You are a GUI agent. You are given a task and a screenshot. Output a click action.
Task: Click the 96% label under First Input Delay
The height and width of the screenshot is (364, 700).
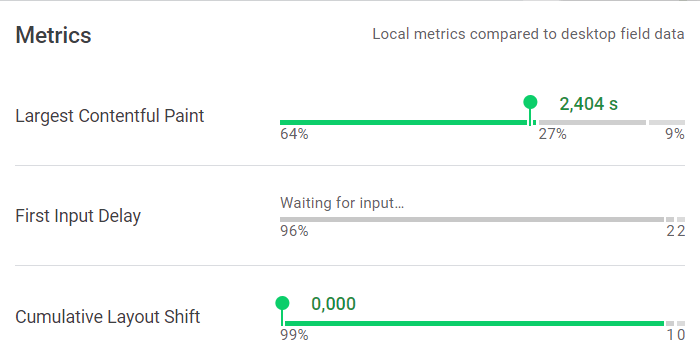[x=294, y=231]
